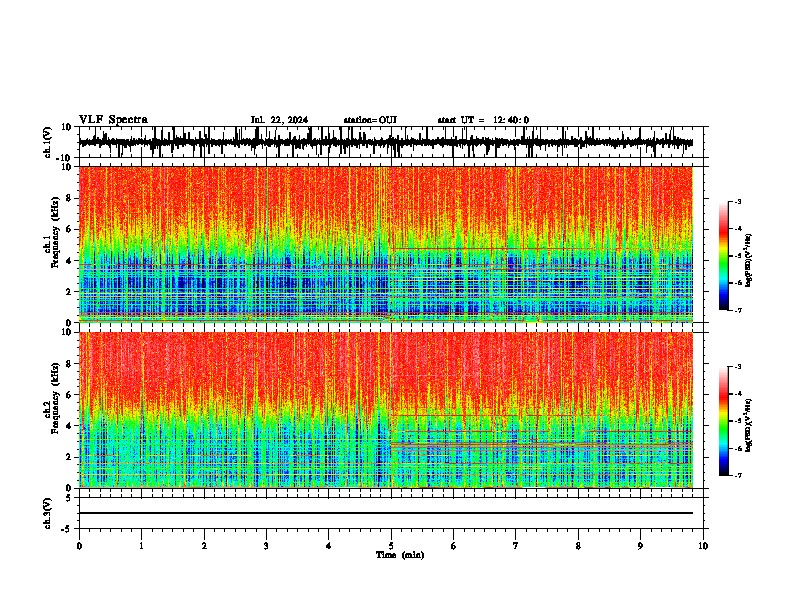Viewport: 792px width, 612px height.
Task: Click the time axis tick label '5'
Action: pos(391,546)
